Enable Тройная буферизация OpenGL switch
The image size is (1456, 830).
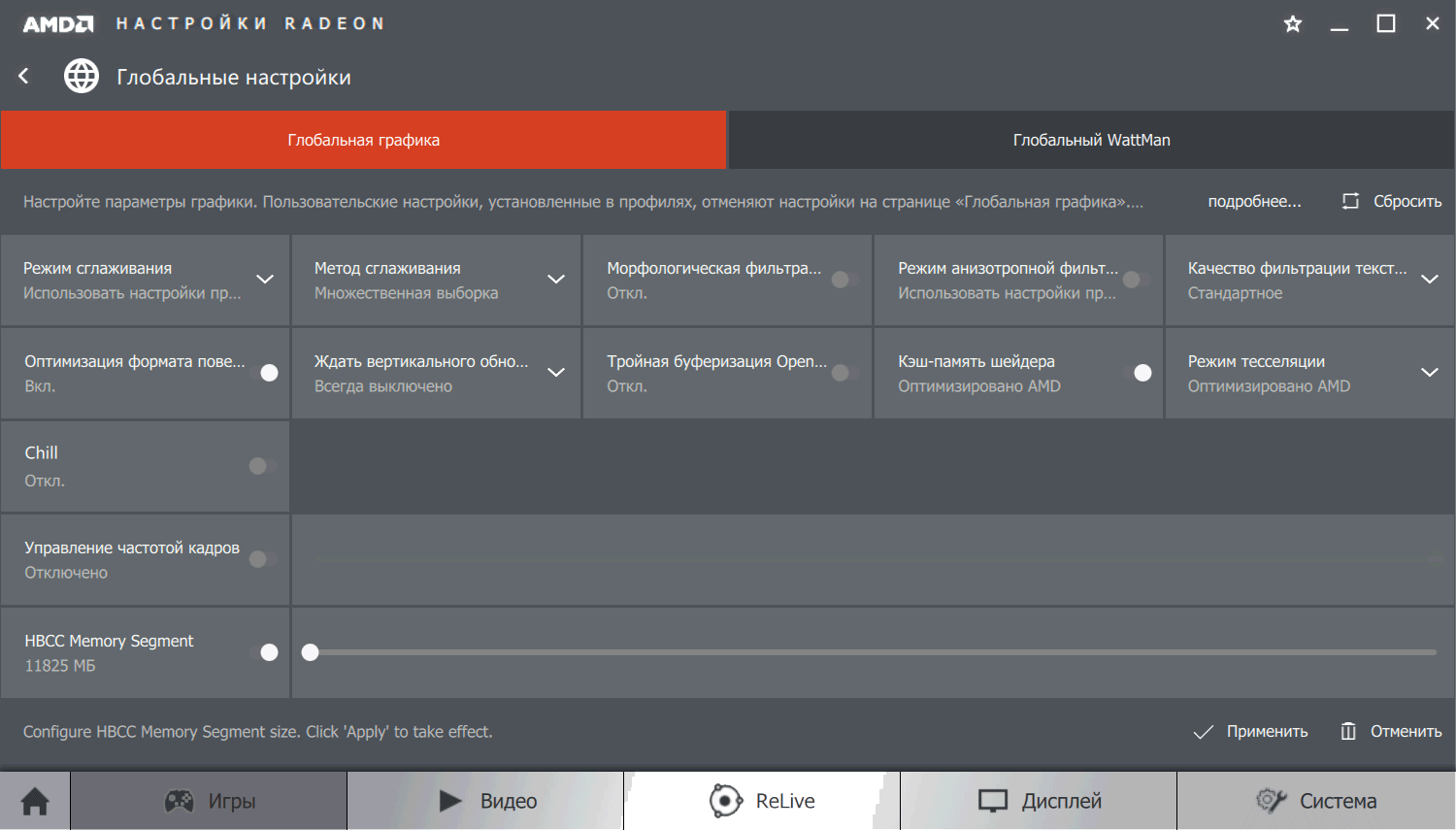coord(845,373)
